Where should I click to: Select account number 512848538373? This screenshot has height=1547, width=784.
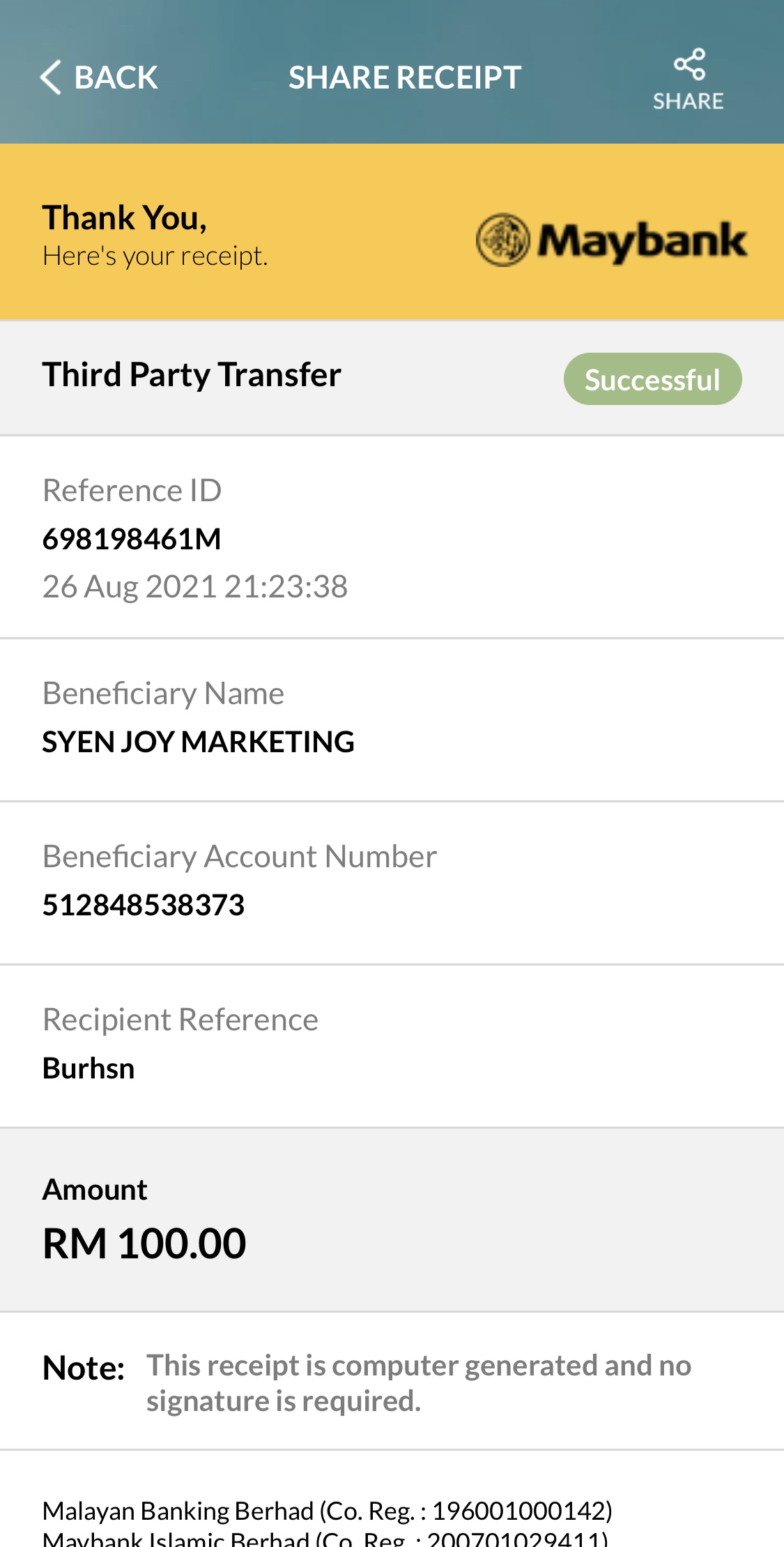(x=144, y=905)
